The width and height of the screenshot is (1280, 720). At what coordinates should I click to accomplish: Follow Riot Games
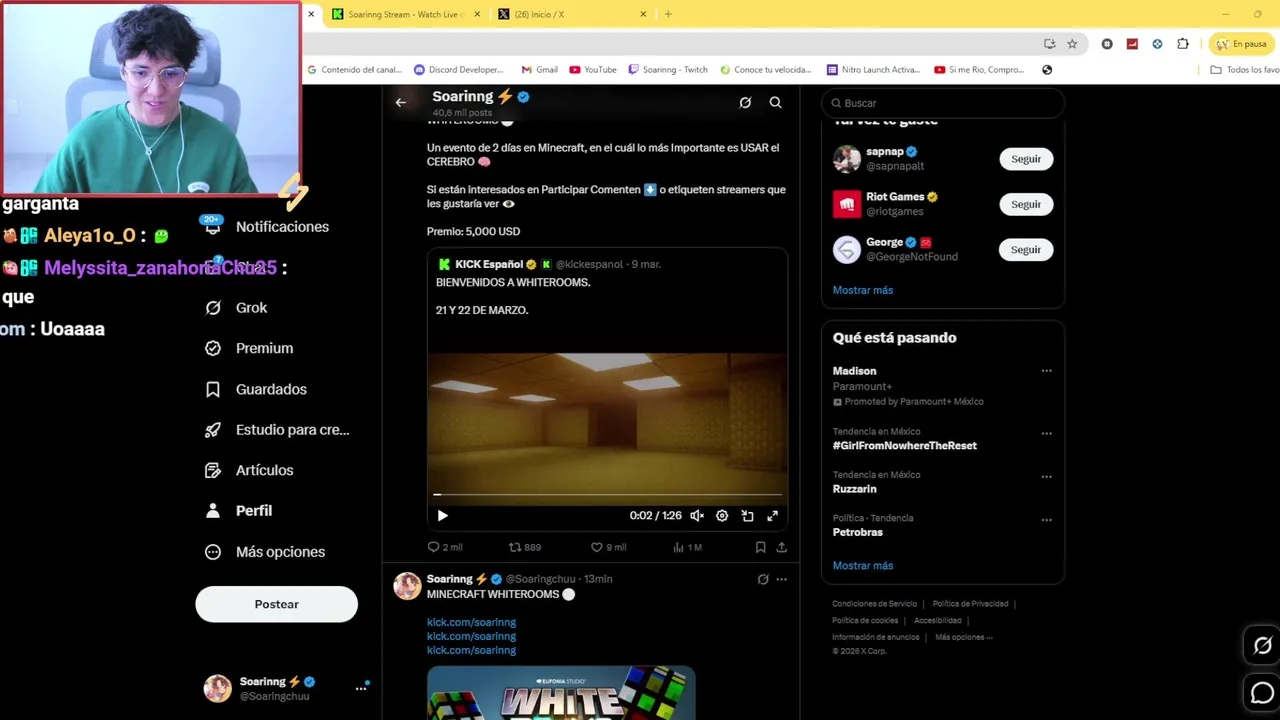[1026, 204]
